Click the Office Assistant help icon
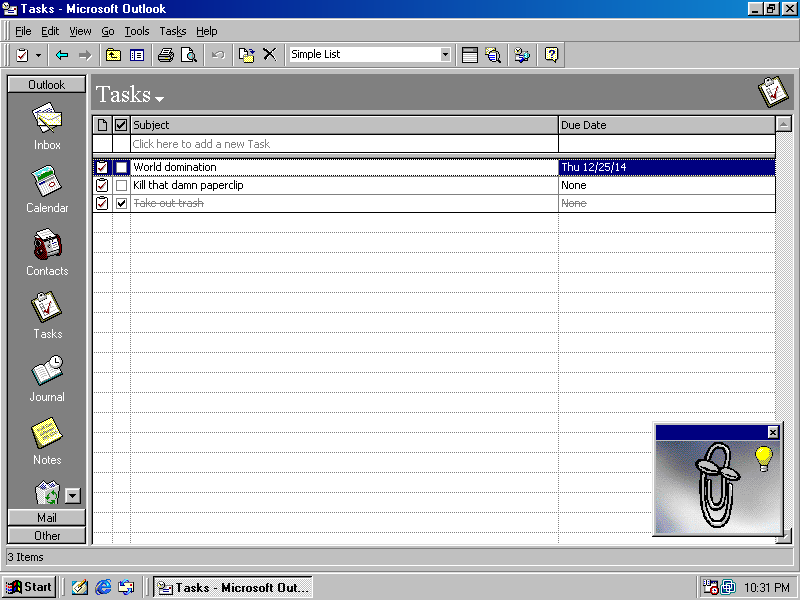 pos(551,55)
